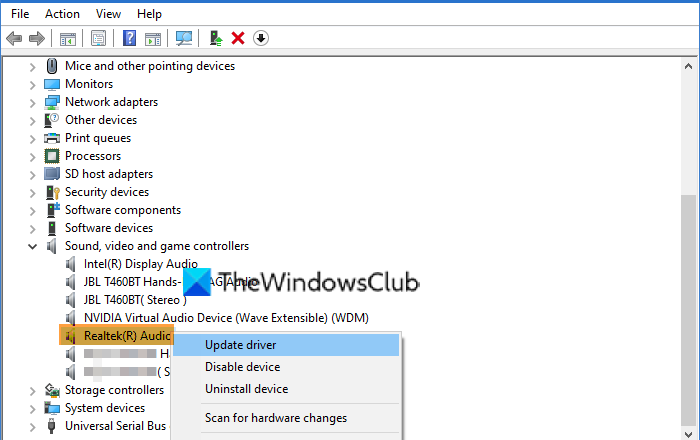Click the Disable device down-arrow icon
Screen dimensions: 700x440
261,38
